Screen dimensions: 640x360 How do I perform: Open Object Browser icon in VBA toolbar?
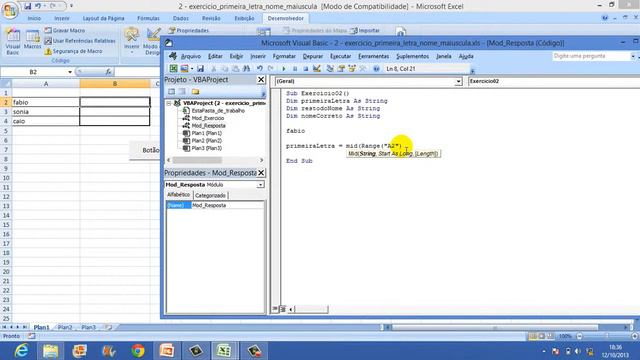(352, 69)
